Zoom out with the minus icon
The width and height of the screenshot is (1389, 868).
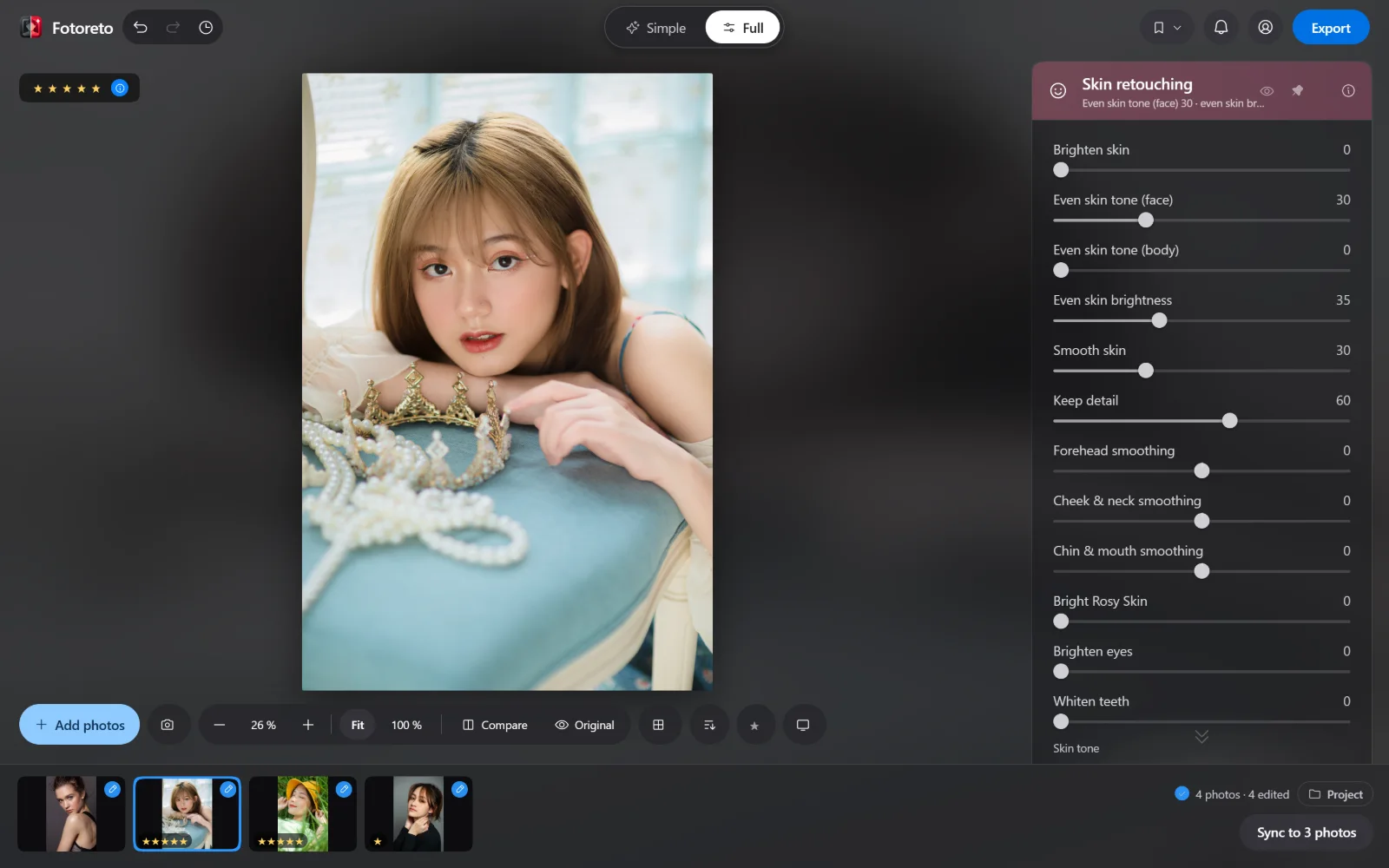point(220,725)
